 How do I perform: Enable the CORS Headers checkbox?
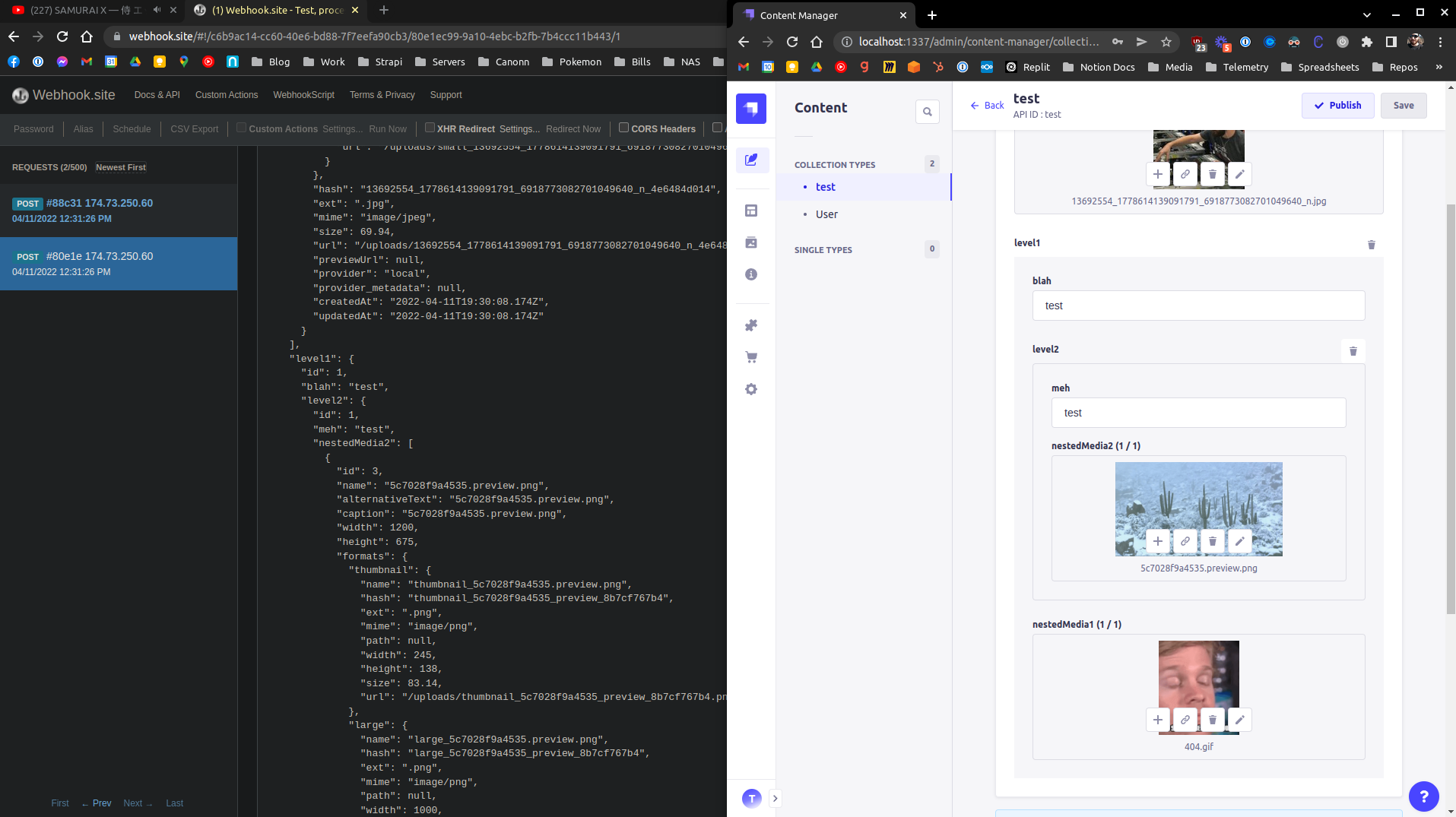click(x=623, y=128)
